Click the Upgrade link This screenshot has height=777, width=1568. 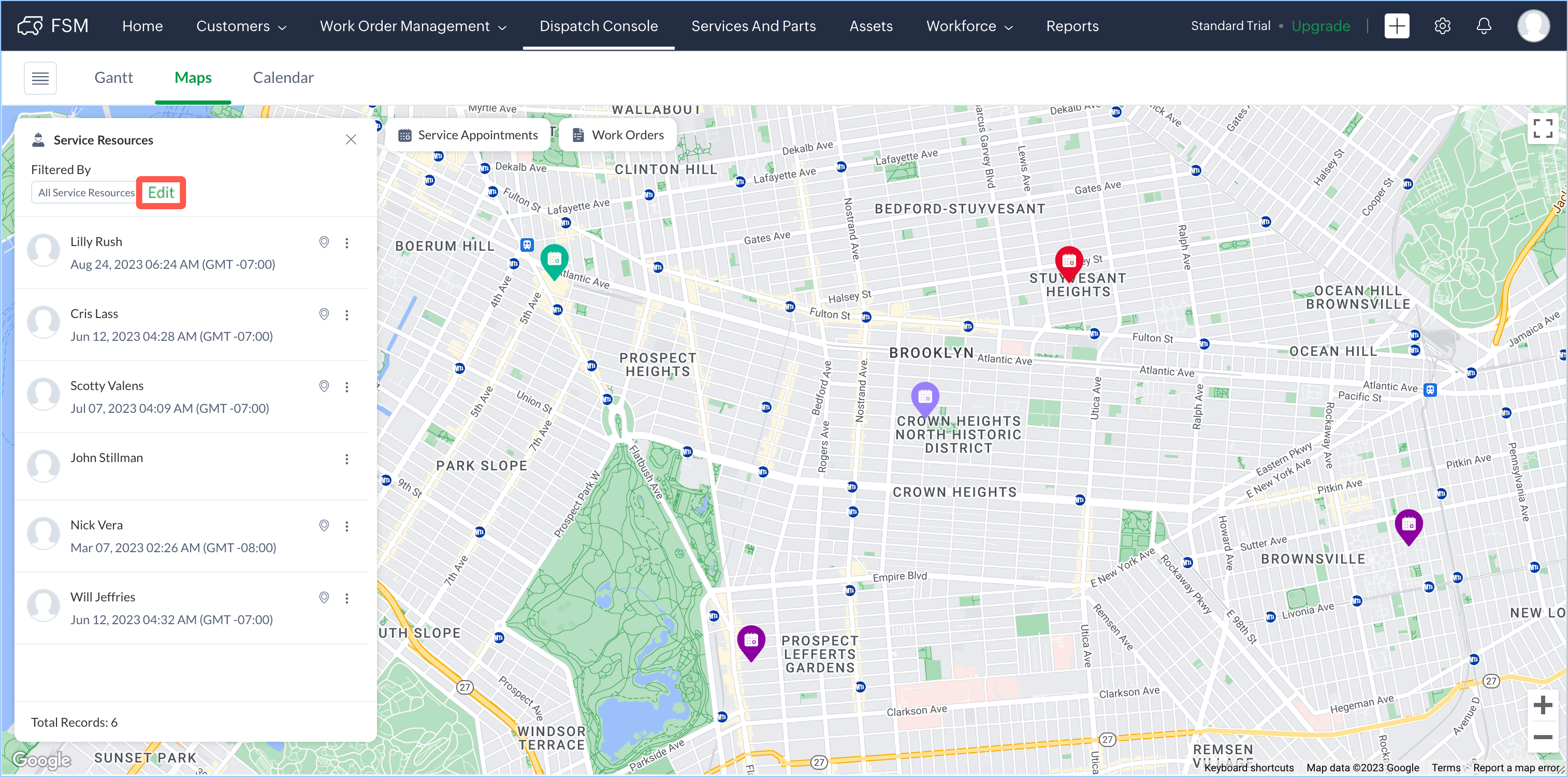[x=1320, y=26]
